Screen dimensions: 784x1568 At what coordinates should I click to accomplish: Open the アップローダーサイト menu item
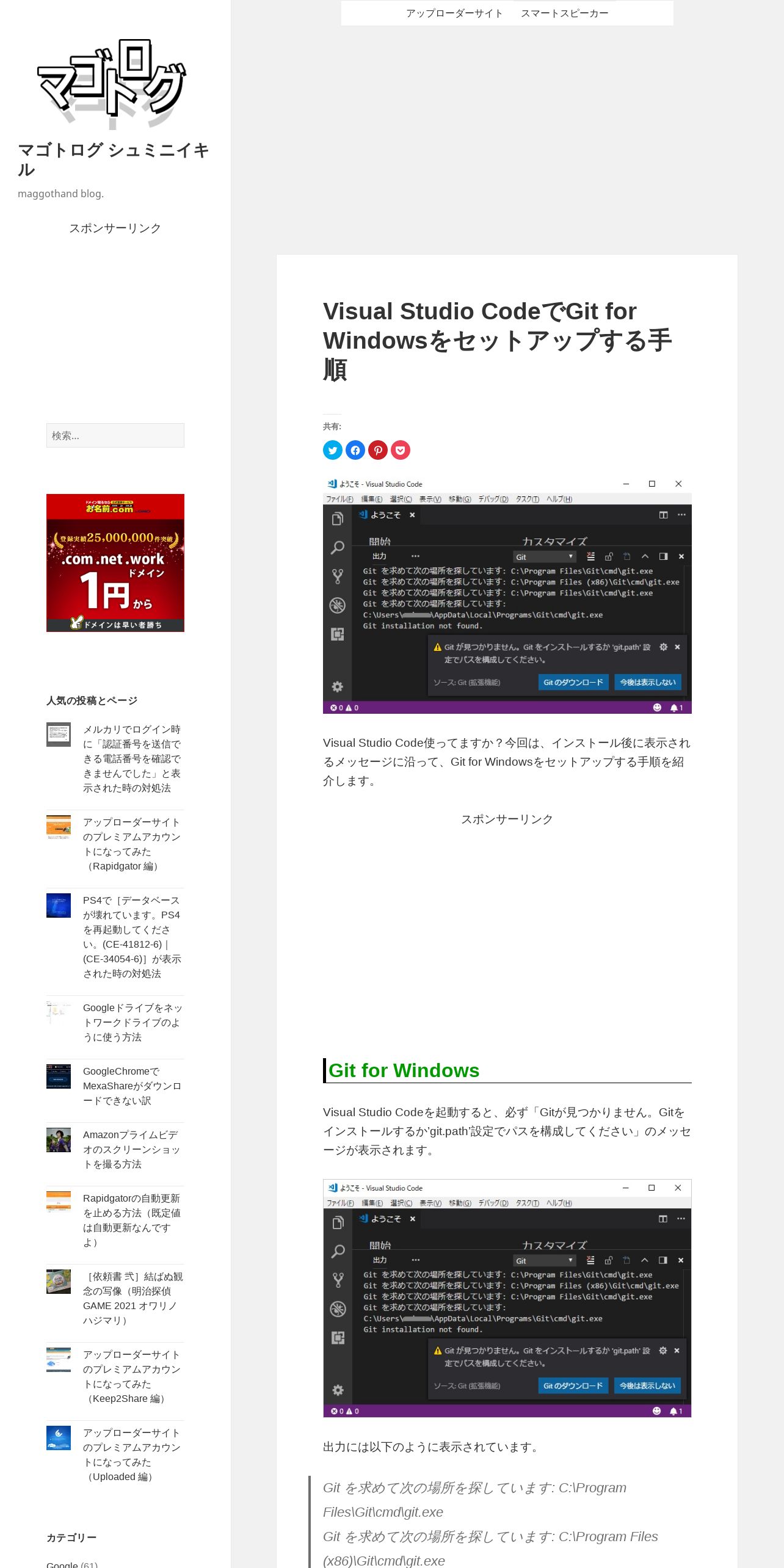454,13
